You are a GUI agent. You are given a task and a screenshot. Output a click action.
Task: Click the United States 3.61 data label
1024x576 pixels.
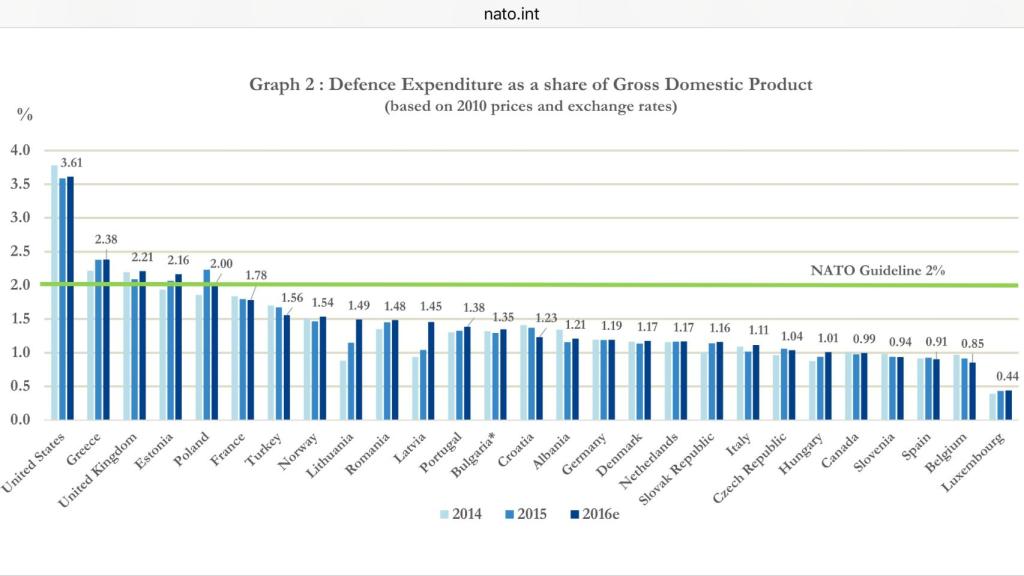(70, 162)
